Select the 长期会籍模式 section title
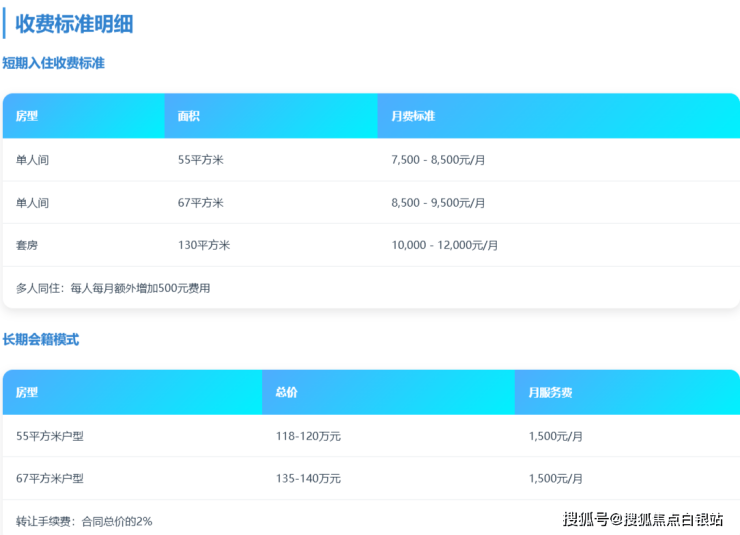The height and width of the screenshot is (535, 740). pyautogui.click(x=40, y=340)
